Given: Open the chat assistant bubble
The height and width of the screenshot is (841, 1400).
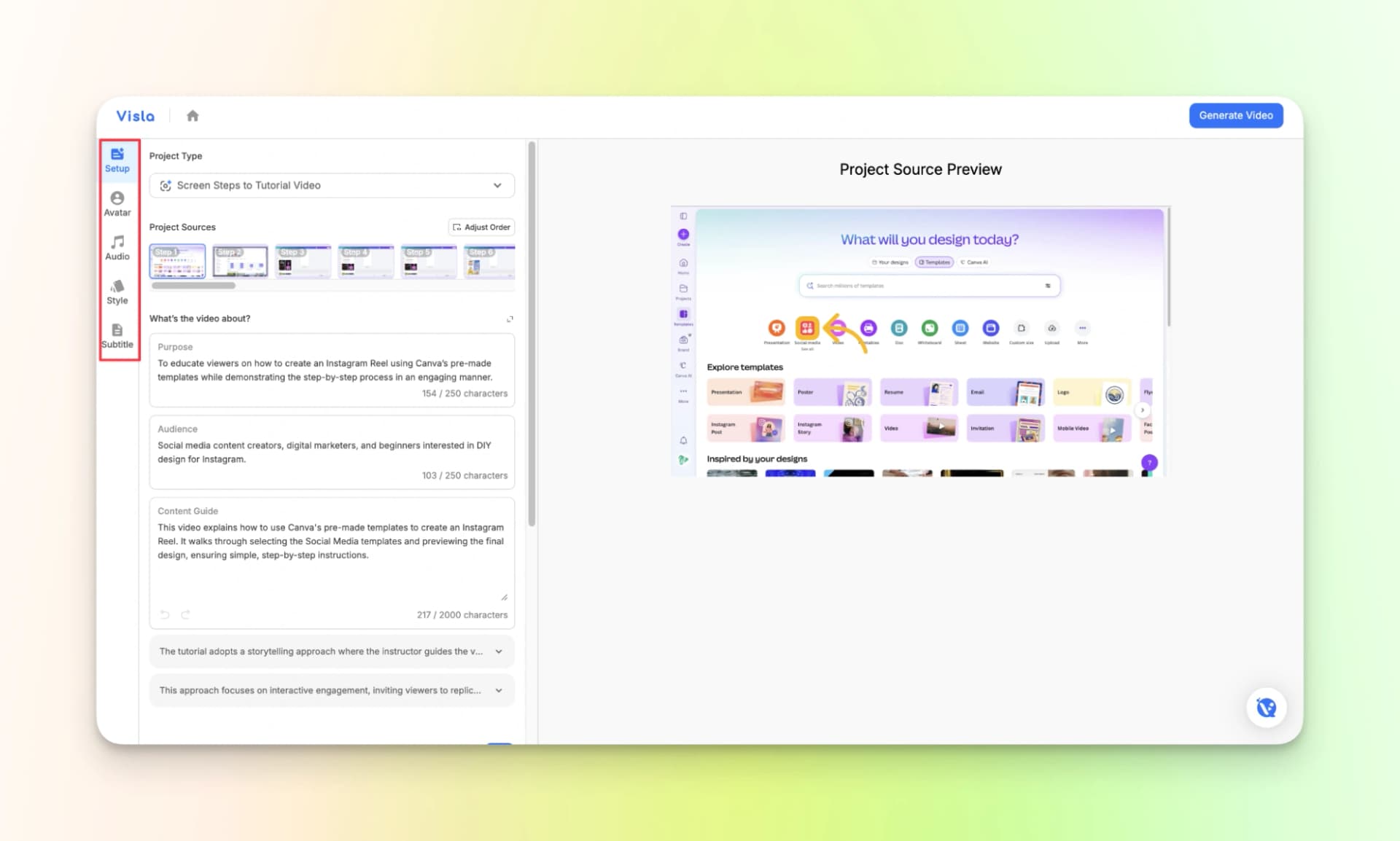Looking at the screenshot, I should [x=1267, y=707].
